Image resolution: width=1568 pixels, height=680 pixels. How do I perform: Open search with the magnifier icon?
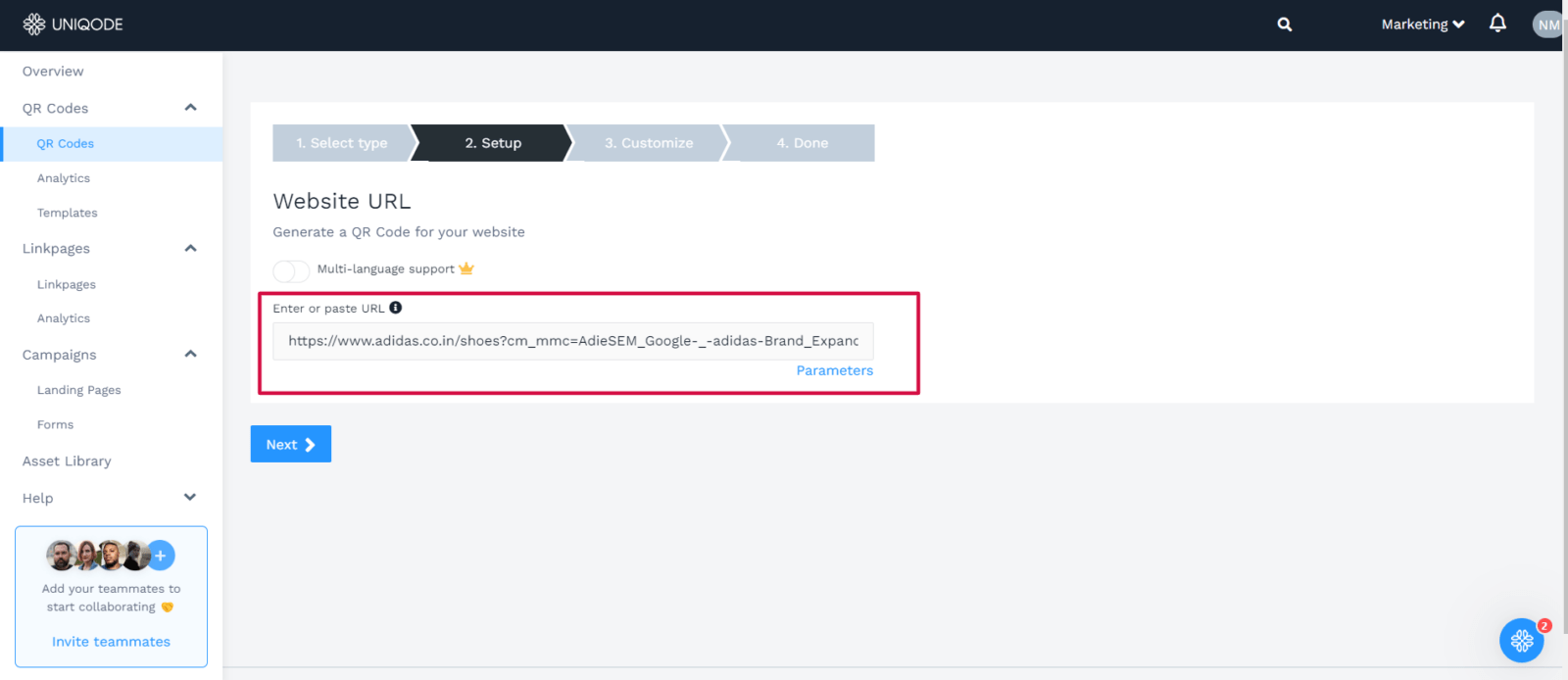click(x=1284, y=24)
